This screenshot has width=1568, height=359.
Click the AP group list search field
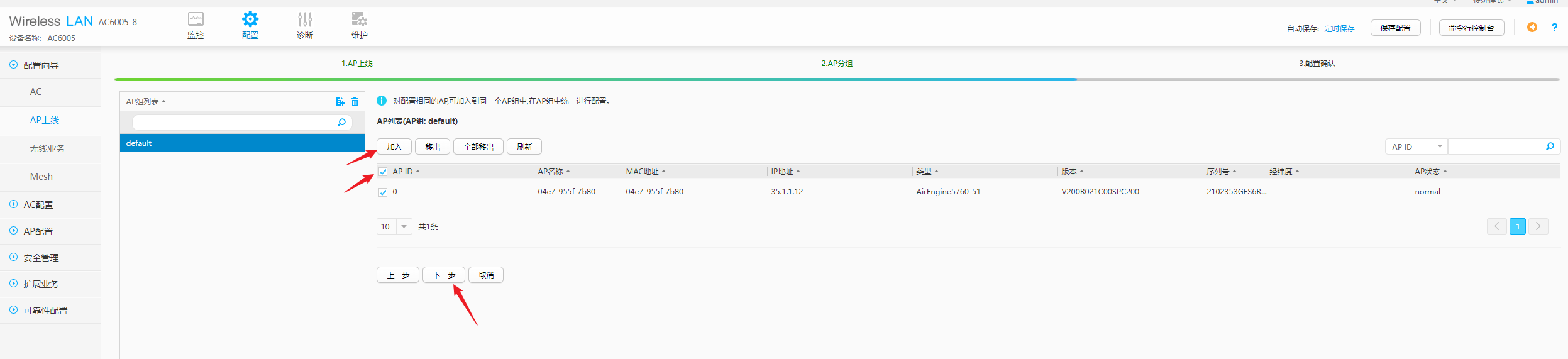click(x=234, y=122)
